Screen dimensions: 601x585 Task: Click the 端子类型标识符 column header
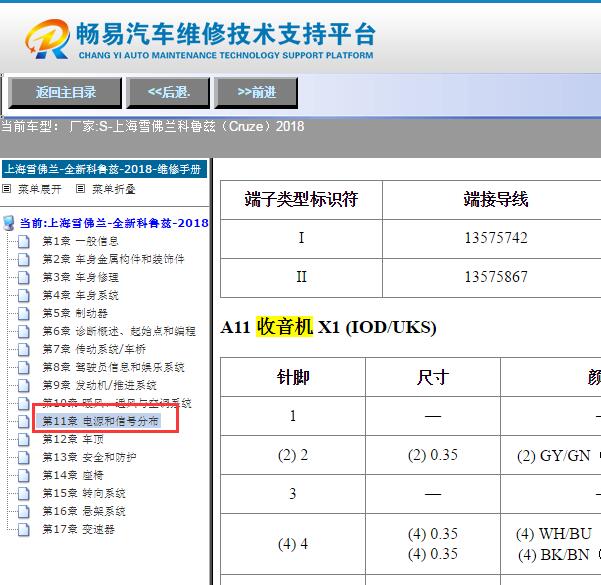pos(301,199)
